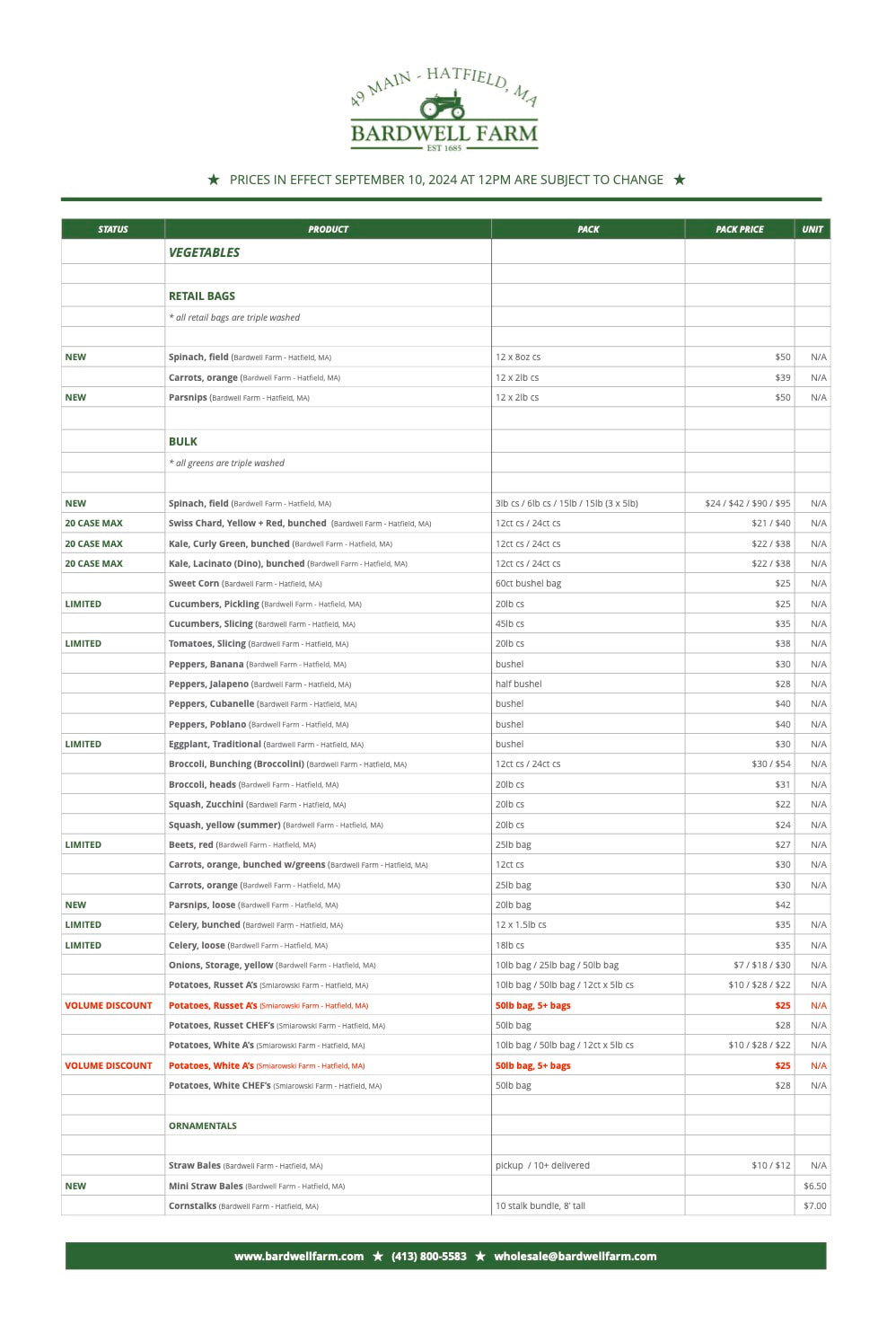Screen dimensions: 896x1342
Task: Click "Potatoes, Russet CHEF's" product name
Action: (x=222, y=1025)
